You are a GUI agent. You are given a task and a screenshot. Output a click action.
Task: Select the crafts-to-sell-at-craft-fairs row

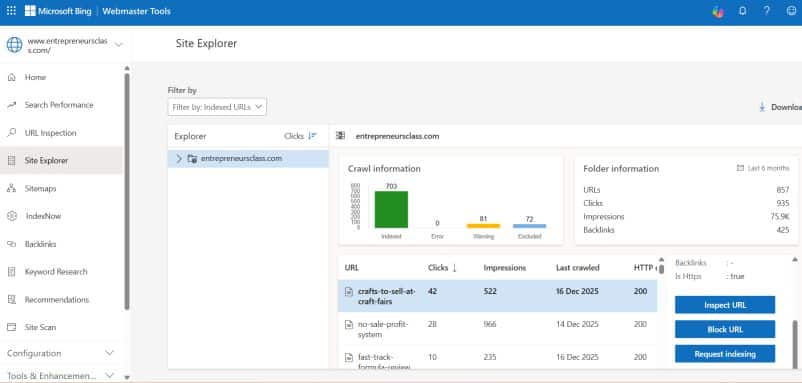[x=497, y=296]
